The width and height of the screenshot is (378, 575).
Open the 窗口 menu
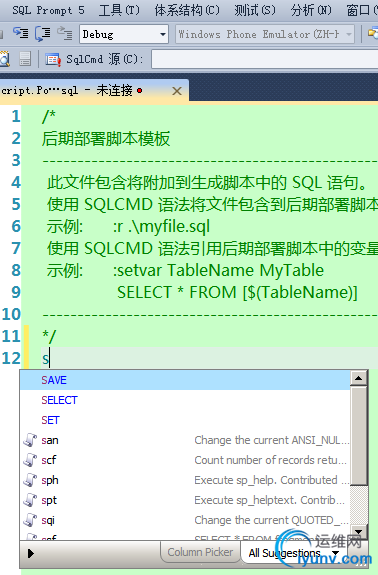coord(361,10)
